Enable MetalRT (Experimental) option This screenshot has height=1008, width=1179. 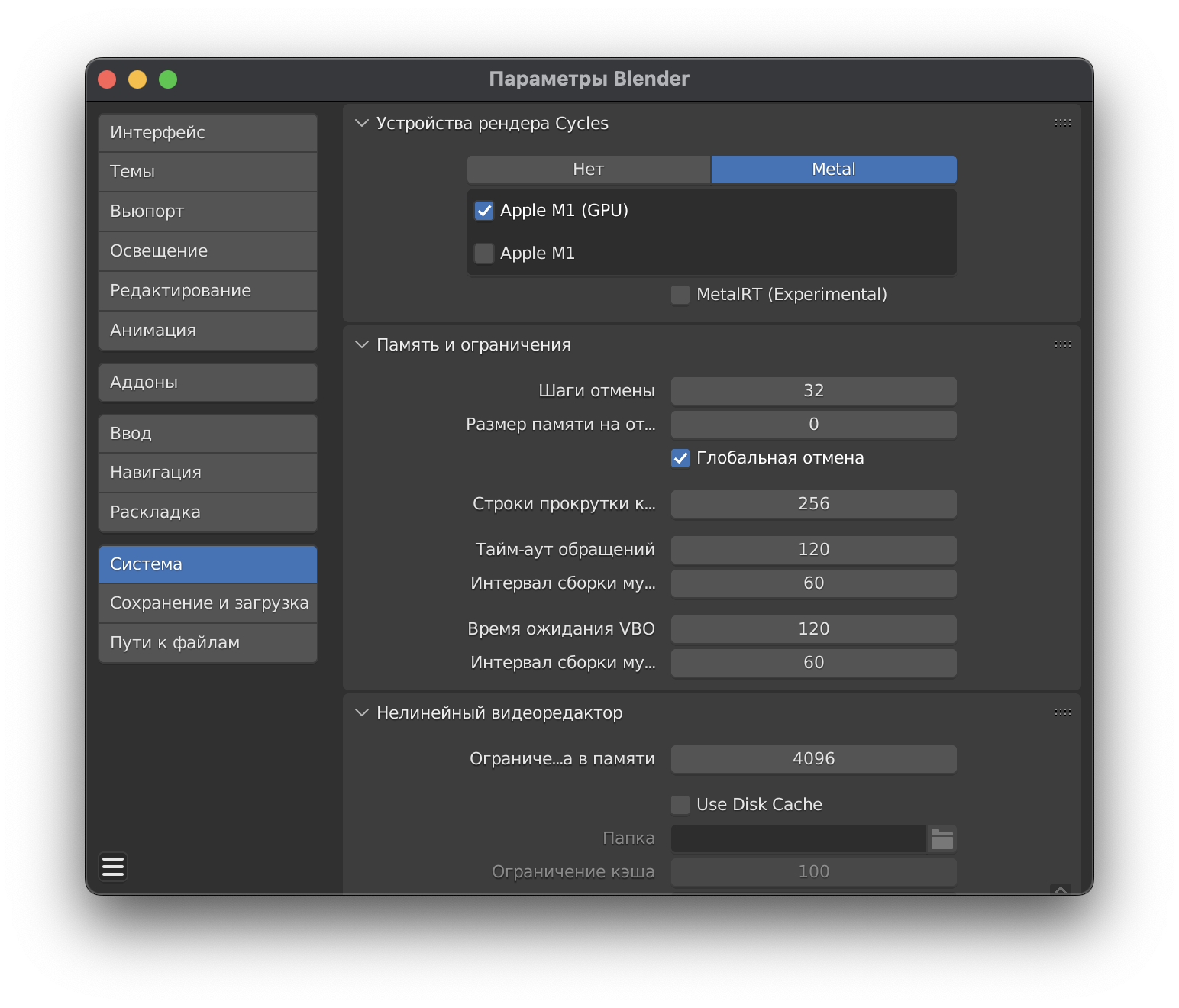pyautogui.click(x=680, y=295)
